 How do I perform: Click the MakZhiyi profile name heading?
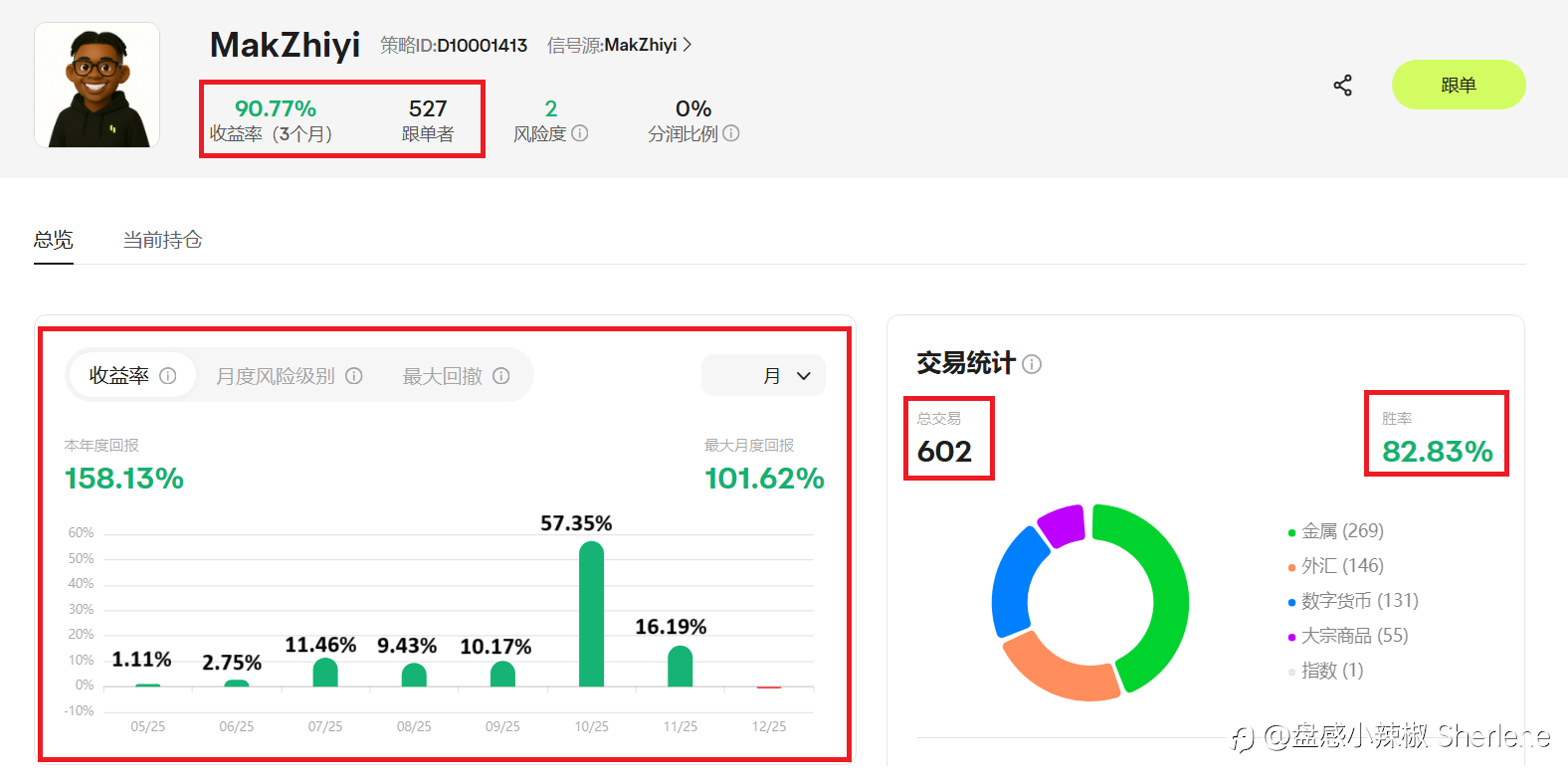click(285, 45)
